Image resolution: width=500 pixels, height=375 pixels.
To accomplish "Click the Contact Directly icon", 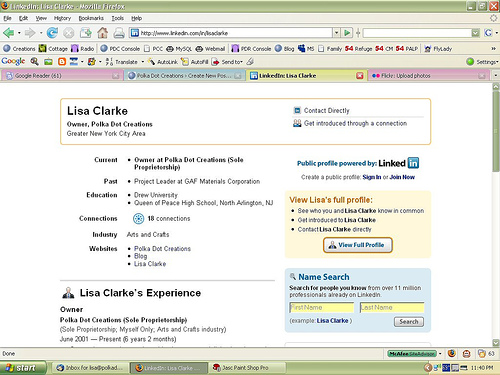I will pos(297,110).
